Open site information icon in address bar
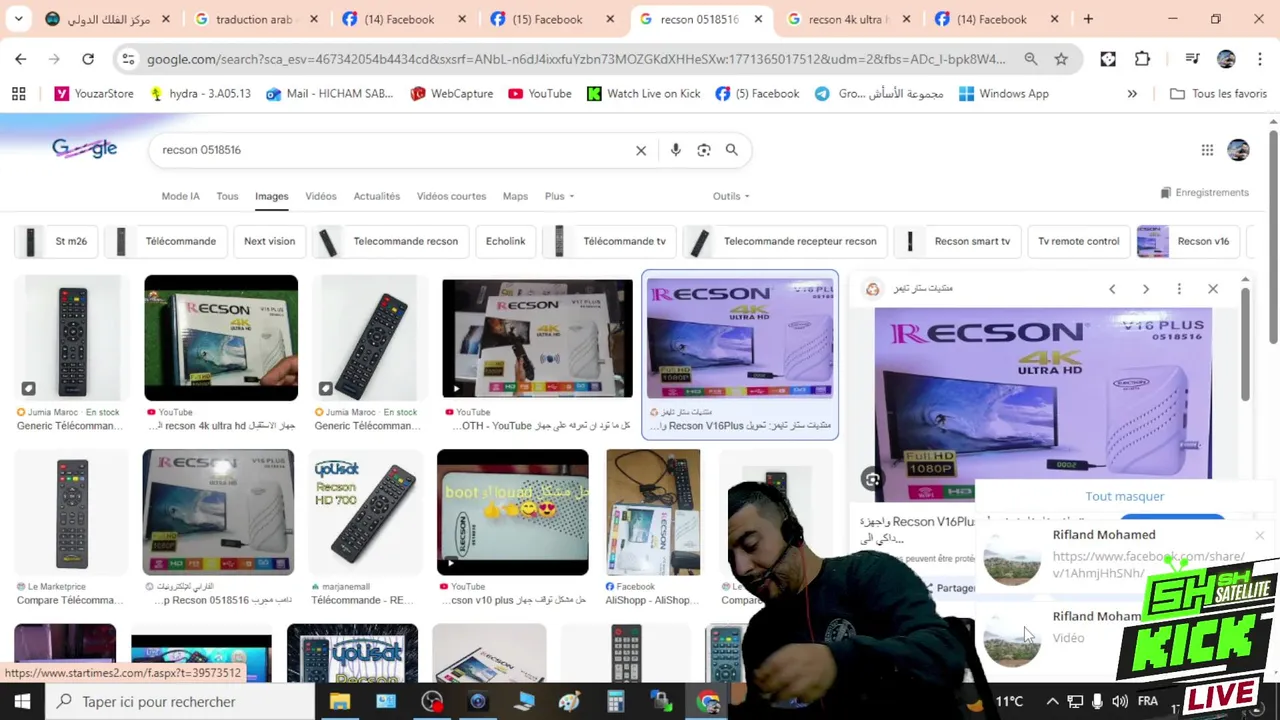The width and height of the screenshot is (1280, 720). coord(128,59)
